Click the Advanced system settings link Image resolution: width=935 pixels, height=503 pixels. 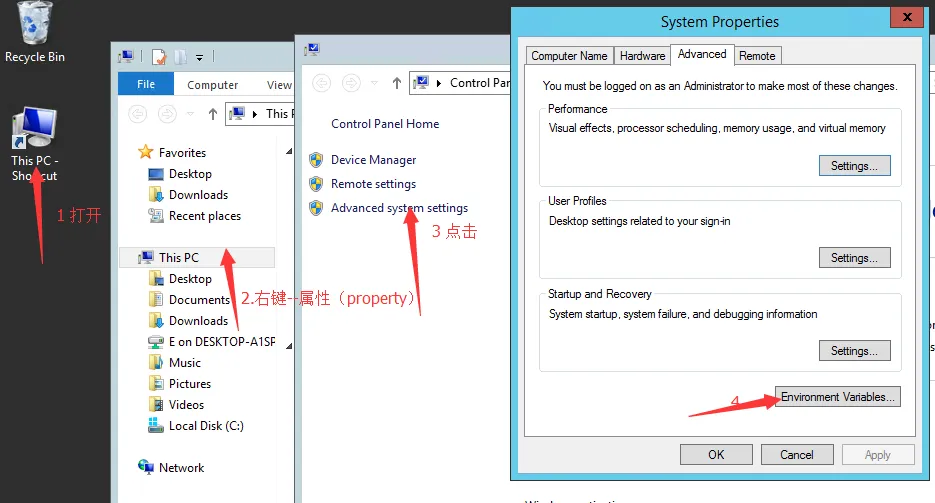tap(399, 208)
